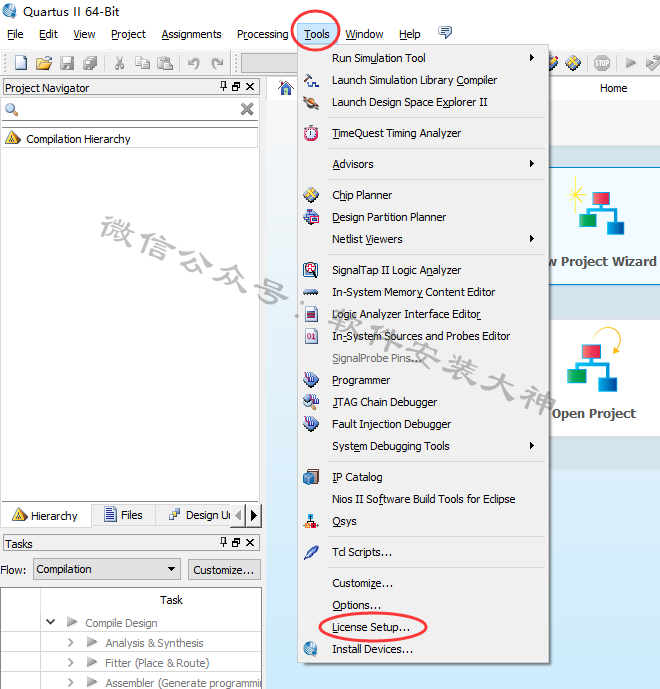
Task: Open the Flow Compilation dropdown
Action: click(107, 569)
